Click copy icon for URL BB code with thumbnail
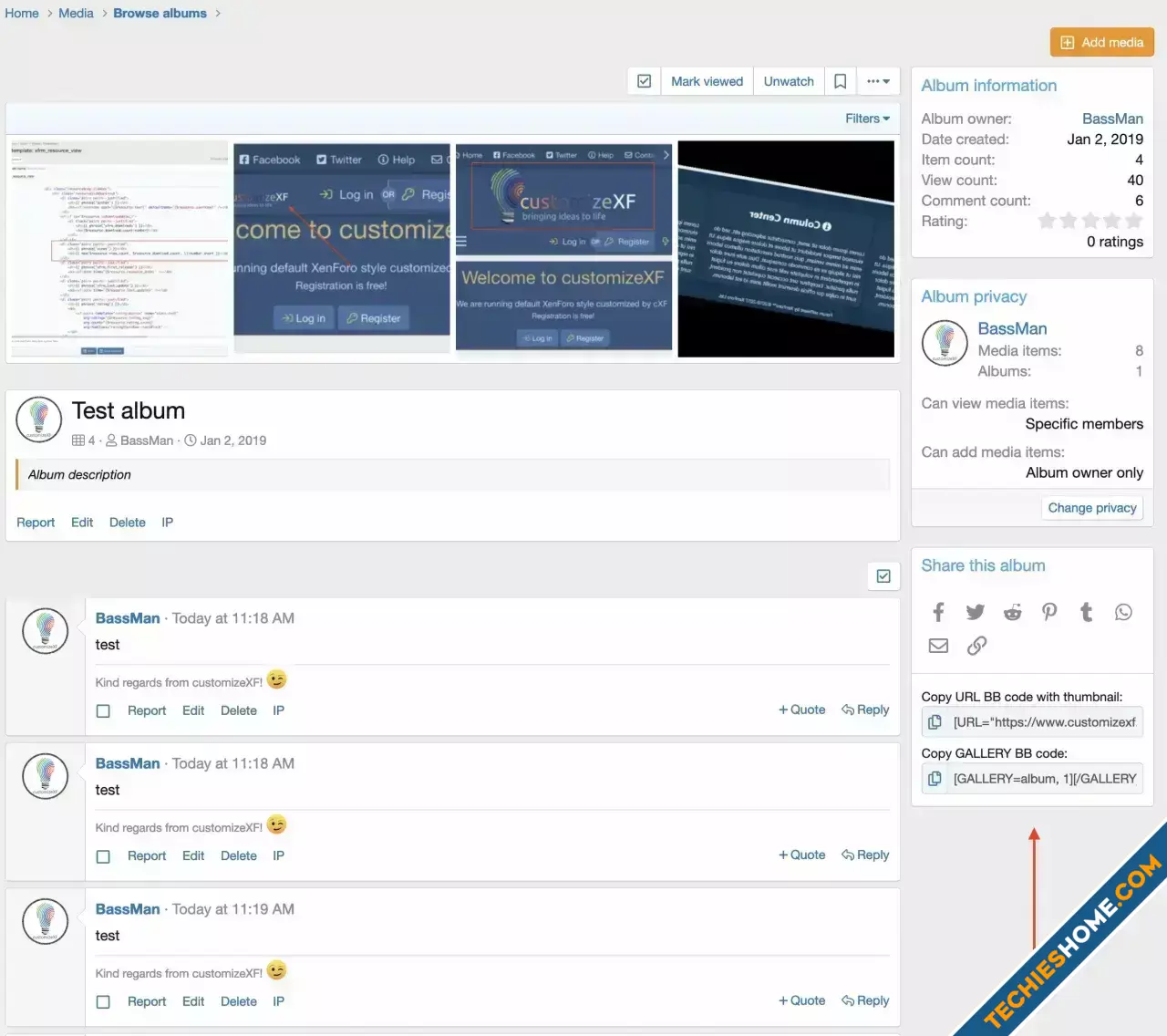 935,722
